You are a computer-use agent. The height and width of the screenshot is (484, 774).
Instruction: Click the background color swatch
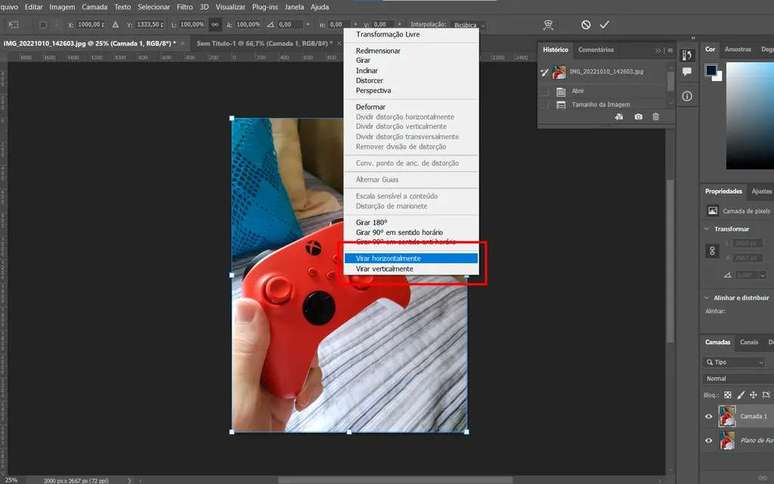tap(718, 77)
